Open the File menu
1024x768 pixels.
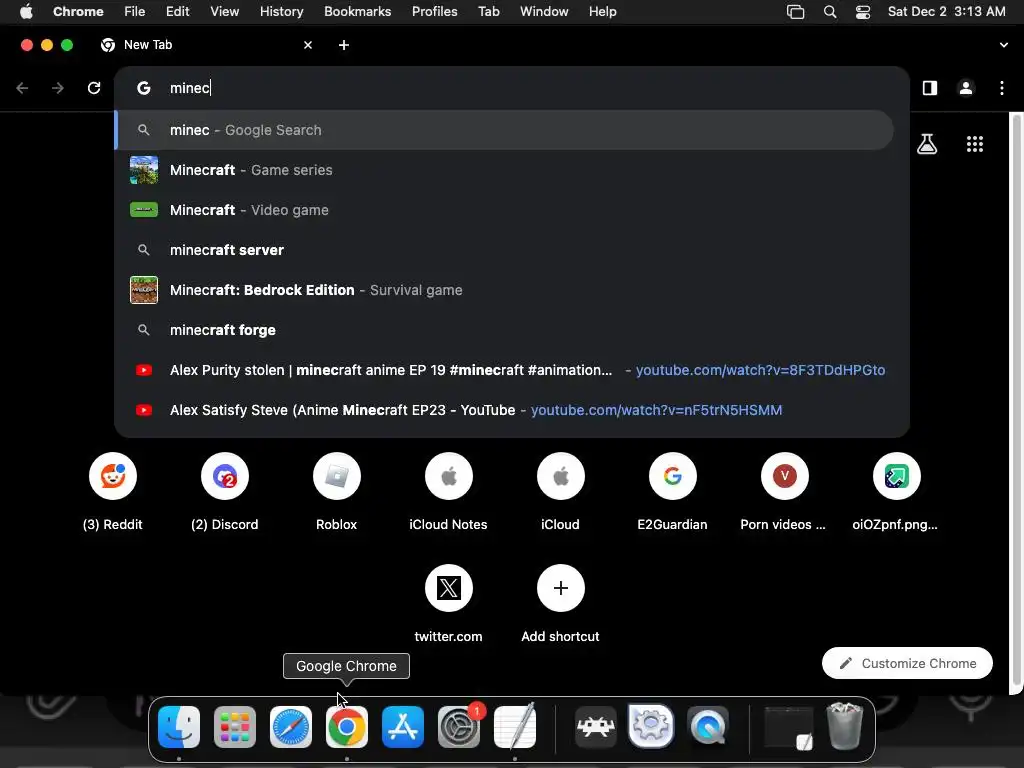(135, 12)
